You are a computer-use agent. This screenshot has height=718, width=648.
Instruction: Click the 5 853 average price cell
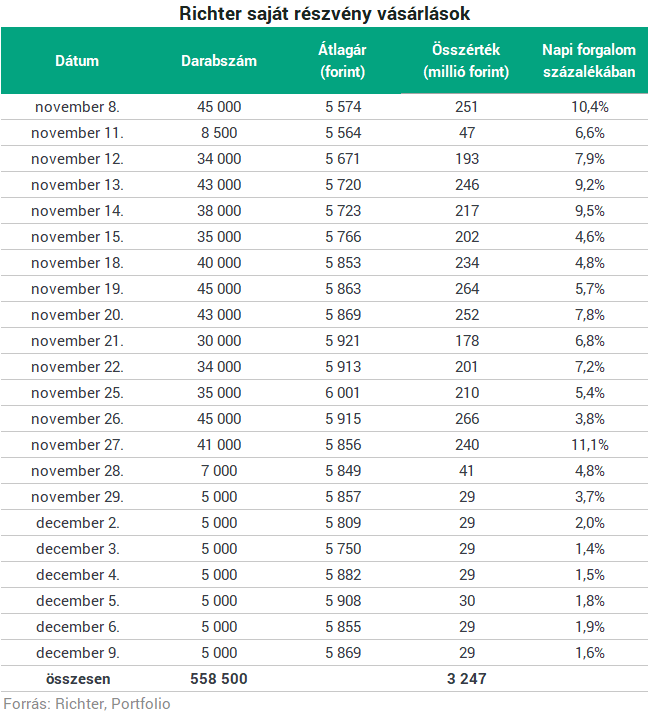(343, 263)
